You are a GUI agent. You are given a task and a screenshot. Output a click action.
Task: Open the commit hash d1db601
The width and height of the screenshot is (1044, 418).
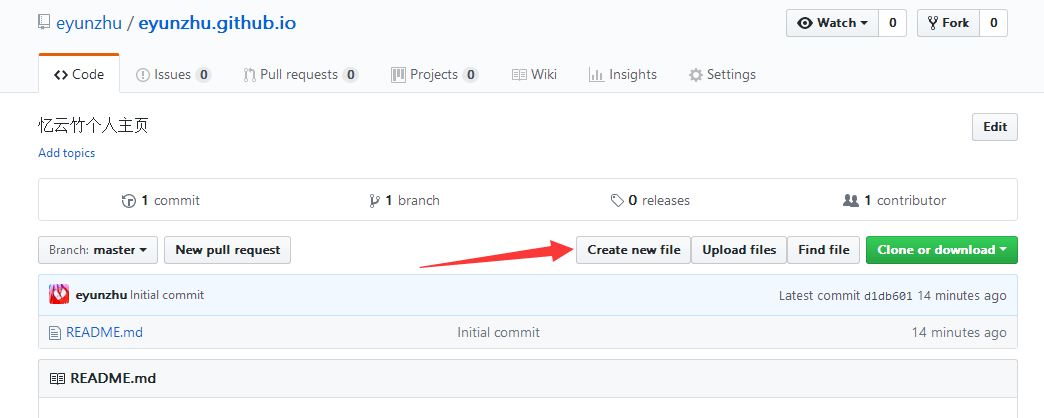pos(888,296)
